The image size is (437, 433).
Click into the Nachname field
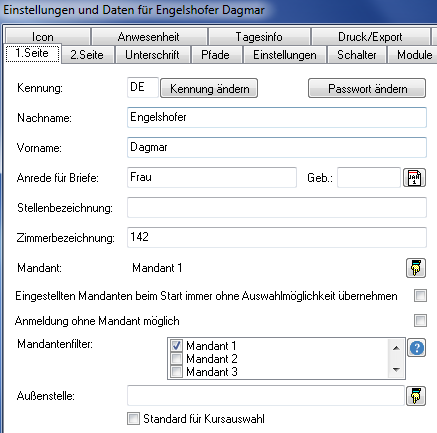pyautogui.click(x=277, y=117)
